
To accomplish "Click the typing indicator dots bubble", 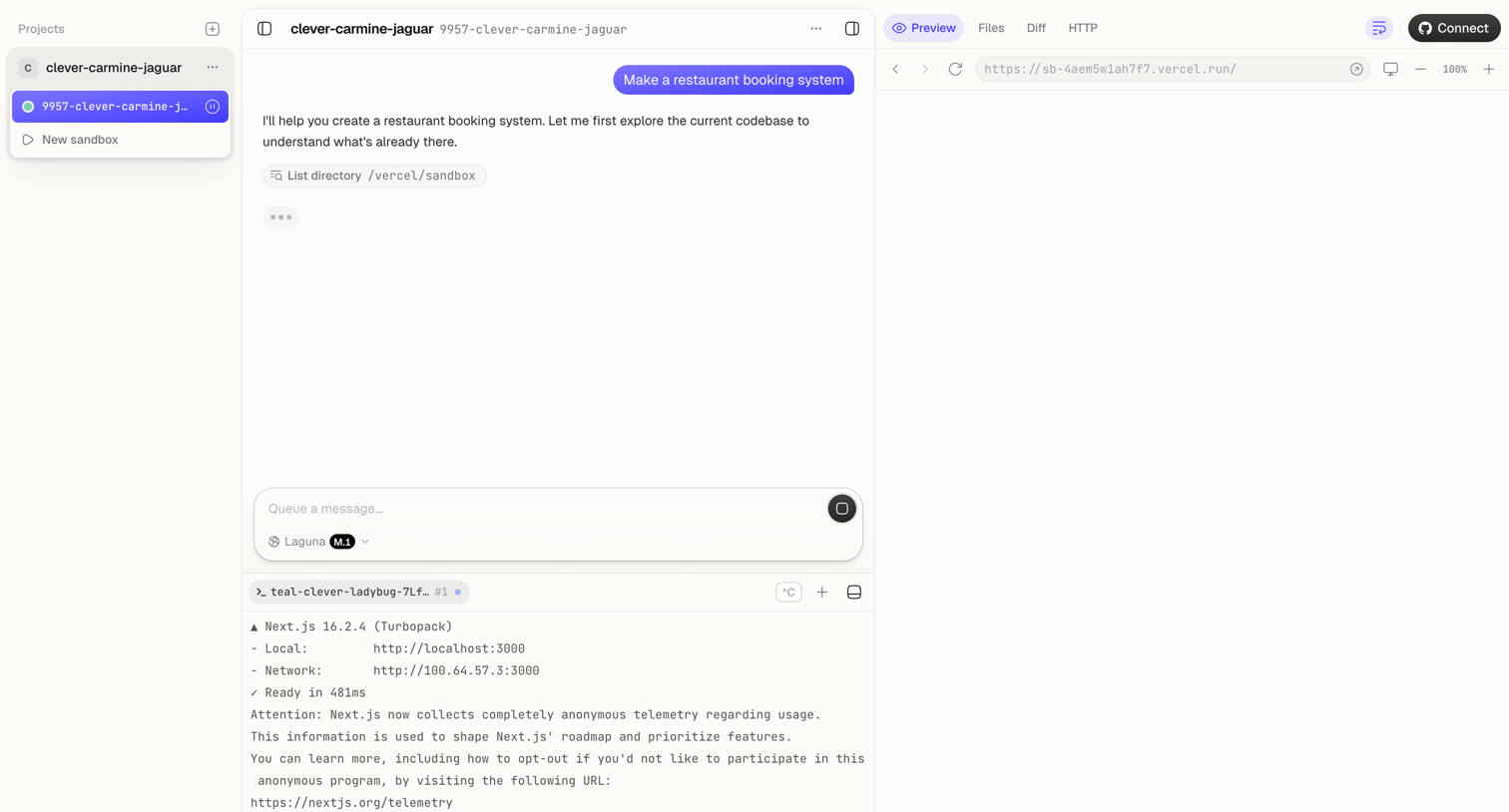I will pyautogui.click(x=281, y=217).
